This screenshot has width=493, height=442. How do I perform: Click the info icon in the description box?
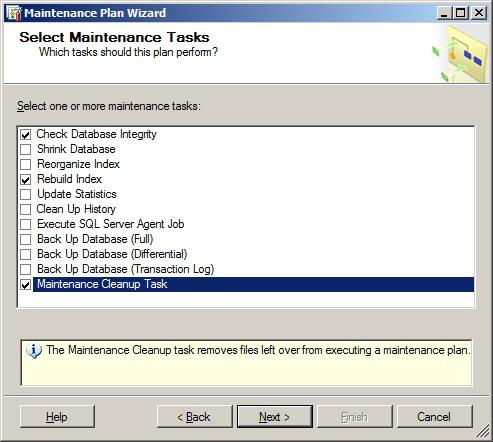[x=34, y=351]
